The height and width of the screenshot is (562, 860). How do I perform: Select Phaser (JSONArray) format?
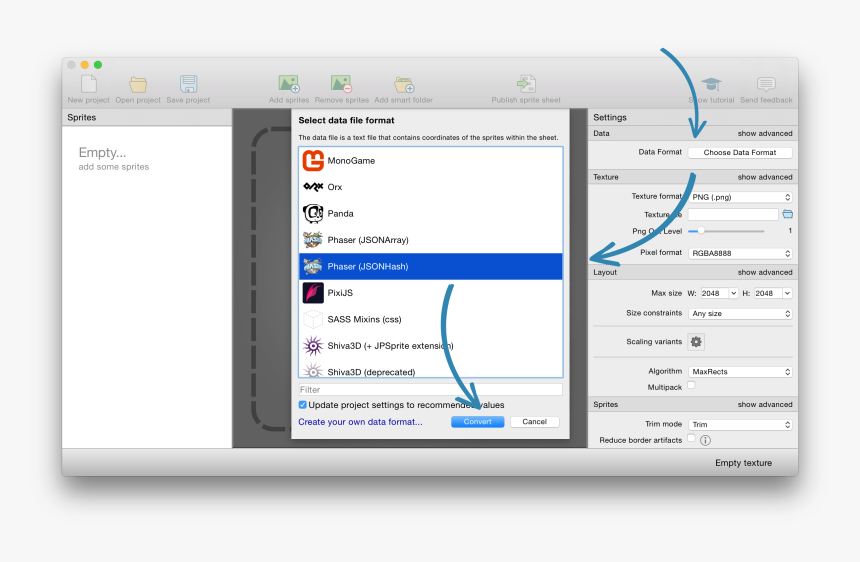(x=431, y=240)
